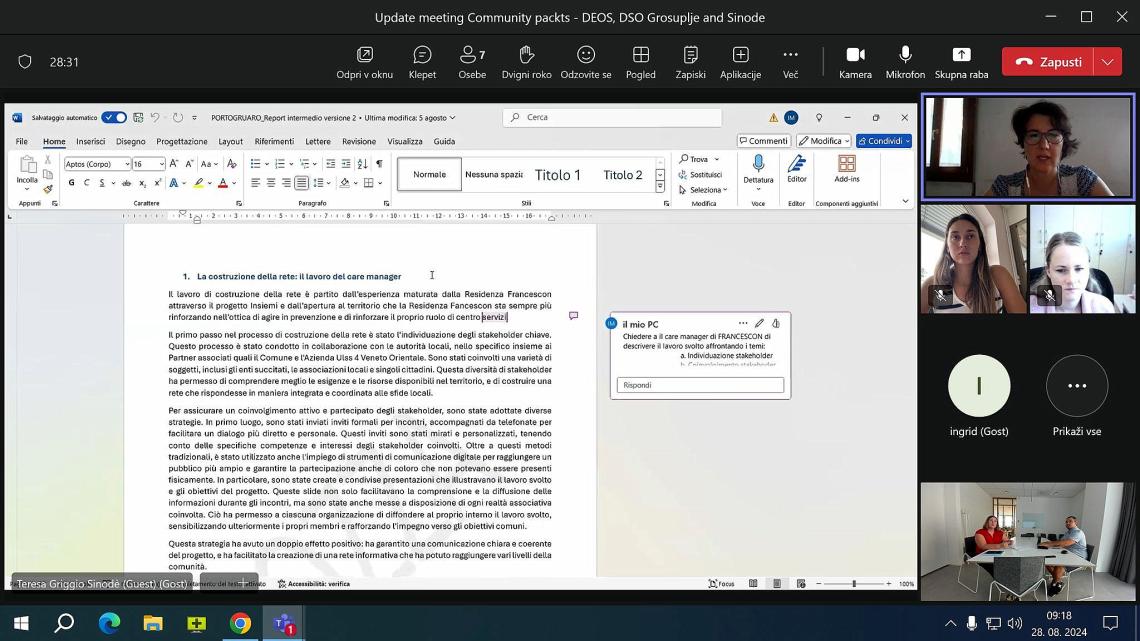Apply the Titolo 2 style
The width and height of the screenshot is (1140, 641).
coord(622,174)
